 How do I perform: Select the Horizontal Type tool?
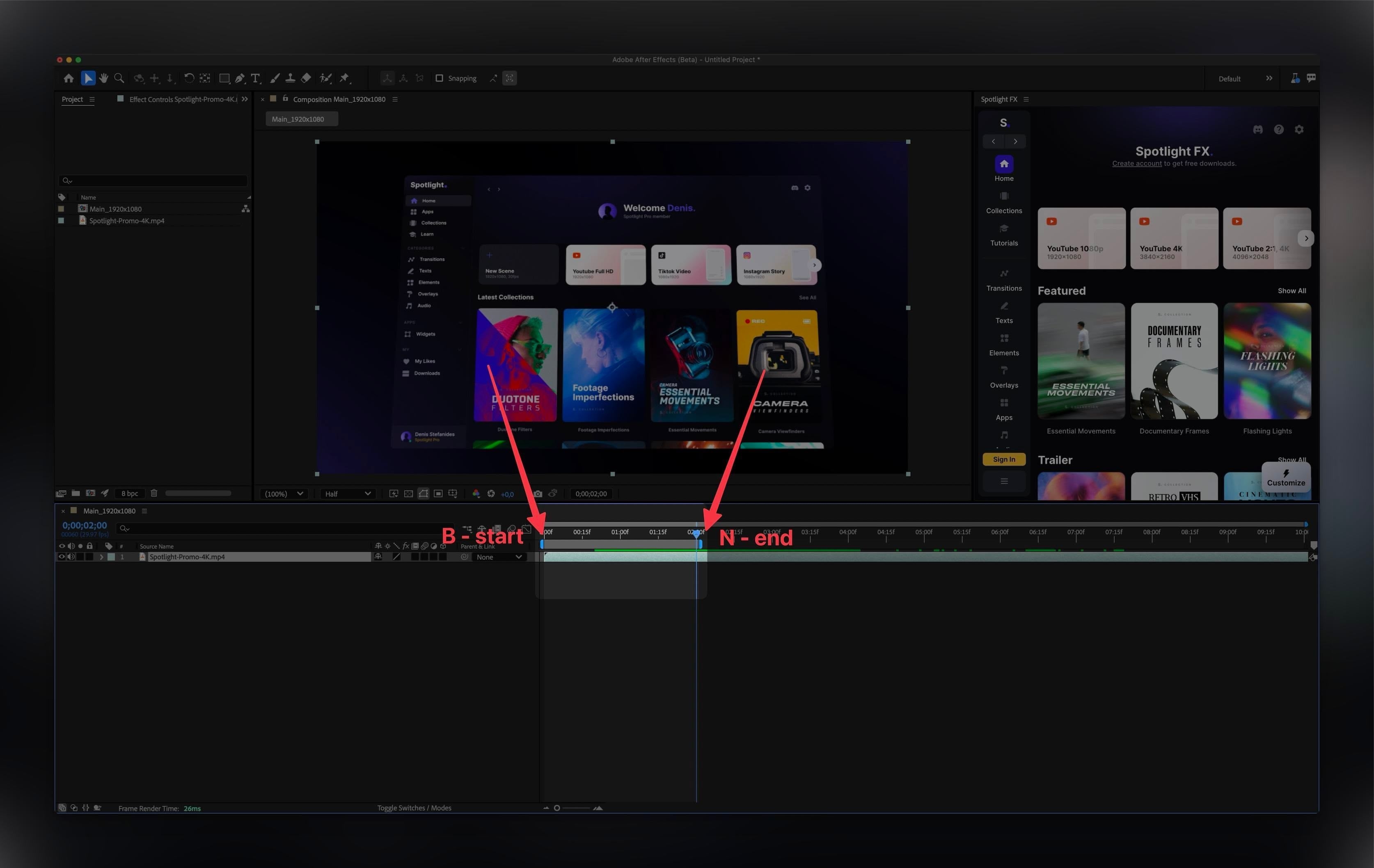pos(256,78)
